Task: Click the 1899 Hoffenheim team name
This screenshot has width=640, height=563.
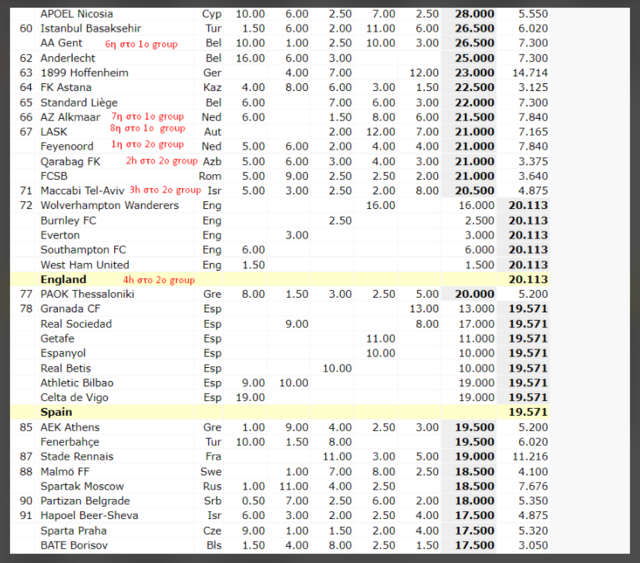Action: click(84, 73)
